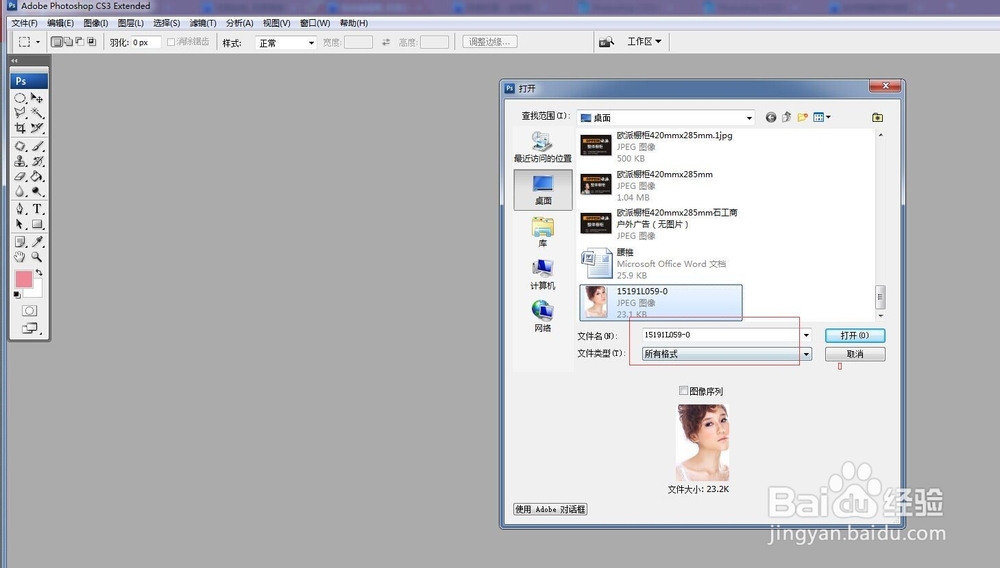Choose Add to Selection mode

[68, 42]
